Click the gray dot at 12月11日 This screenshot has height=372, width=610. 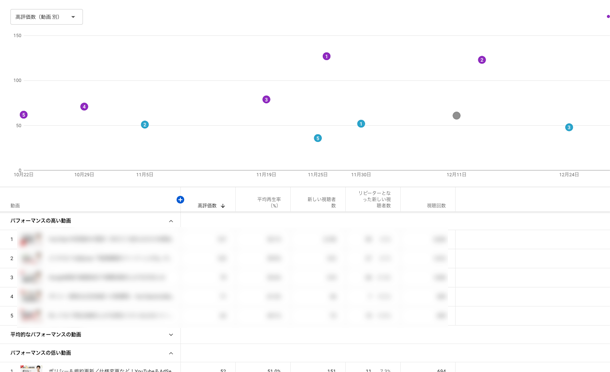click(456, 116)
